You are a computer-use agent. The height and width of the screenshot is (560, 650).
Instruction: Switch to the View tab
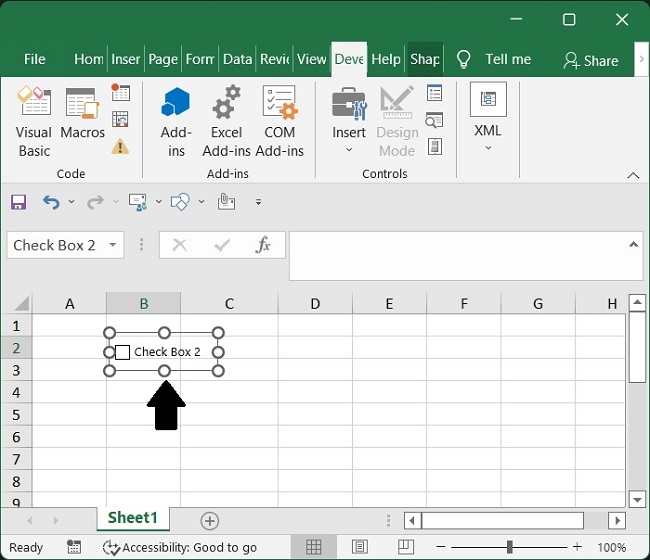(312, 59)
